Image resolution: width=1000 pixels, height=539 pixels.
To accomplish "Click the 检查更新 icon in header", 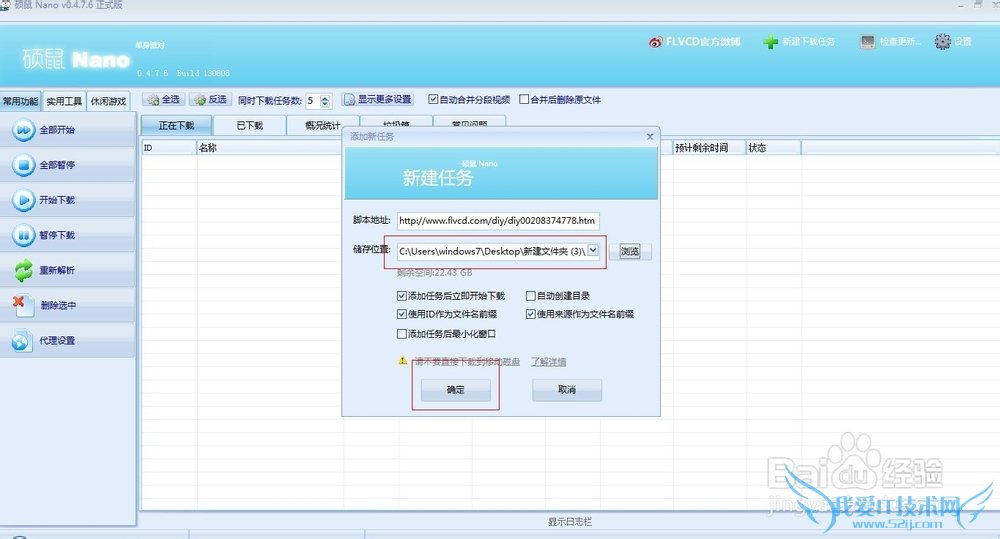I will point(867,42).
